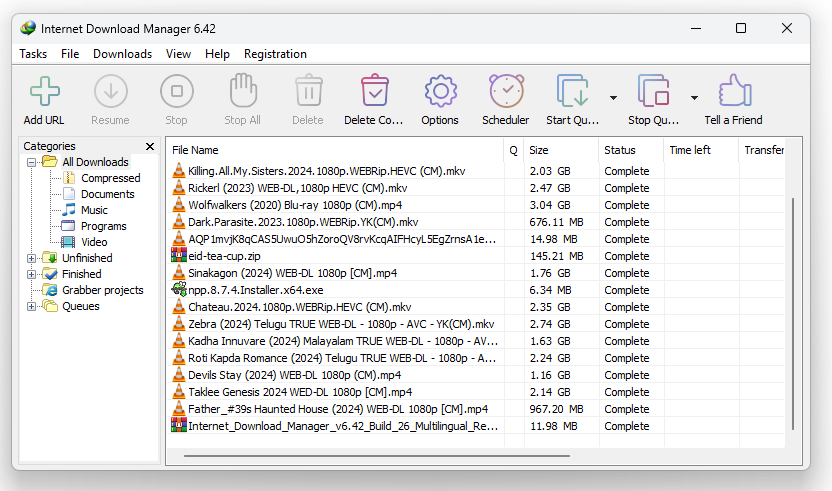Image resolution: width=832 pixels, height=491 pixels.
Task: Sort by the Status column header
Action: coord(631,150)
